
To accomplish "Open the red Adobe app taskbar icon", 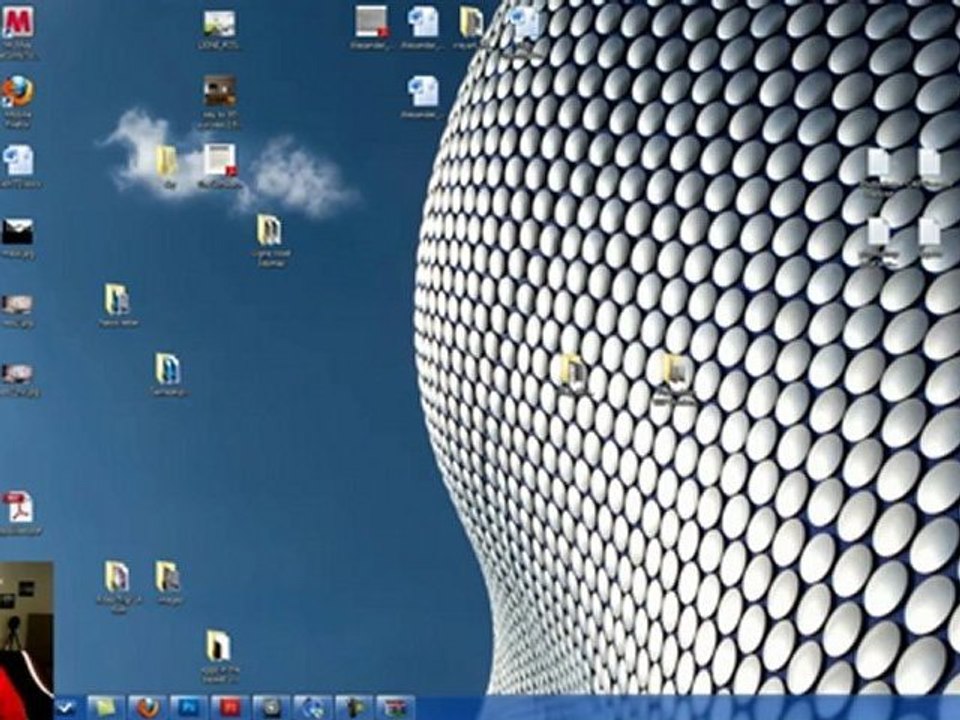I will pyautogui.click(x=230, y=708).
